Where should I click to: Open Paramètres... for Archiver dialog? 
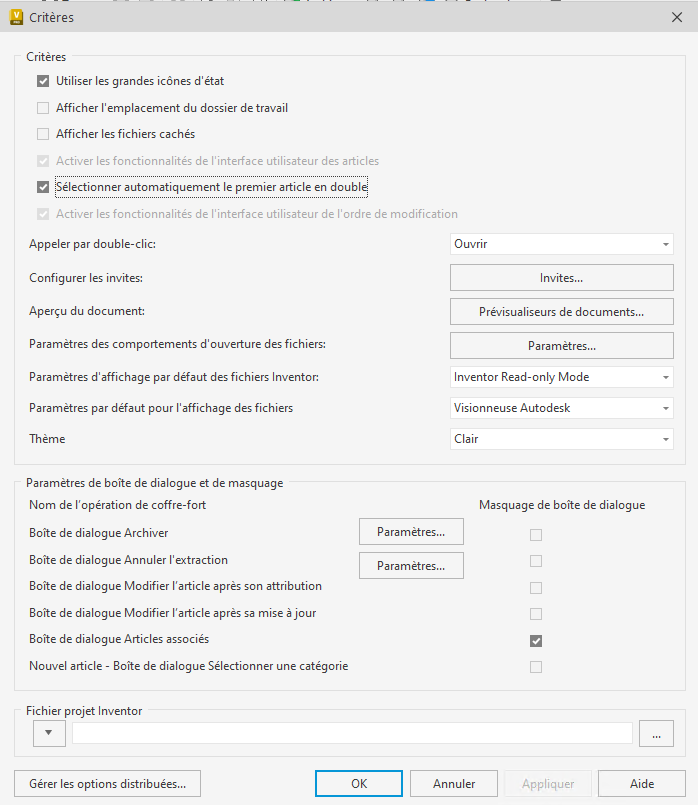click(411, 532)
